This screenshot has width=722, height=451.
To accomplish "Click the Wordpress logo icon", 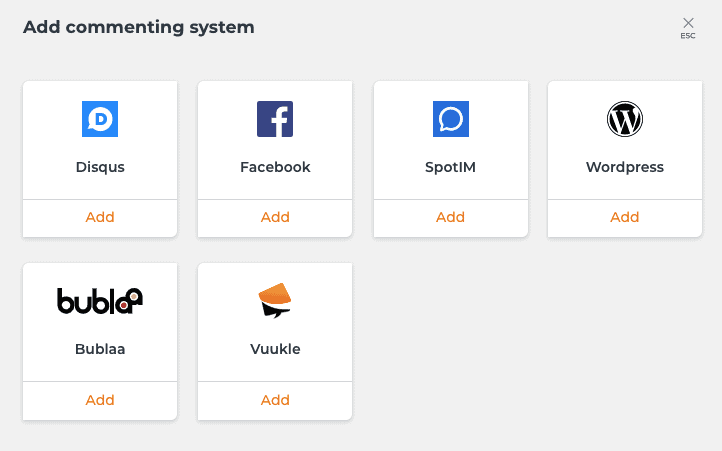I will 625,119.
